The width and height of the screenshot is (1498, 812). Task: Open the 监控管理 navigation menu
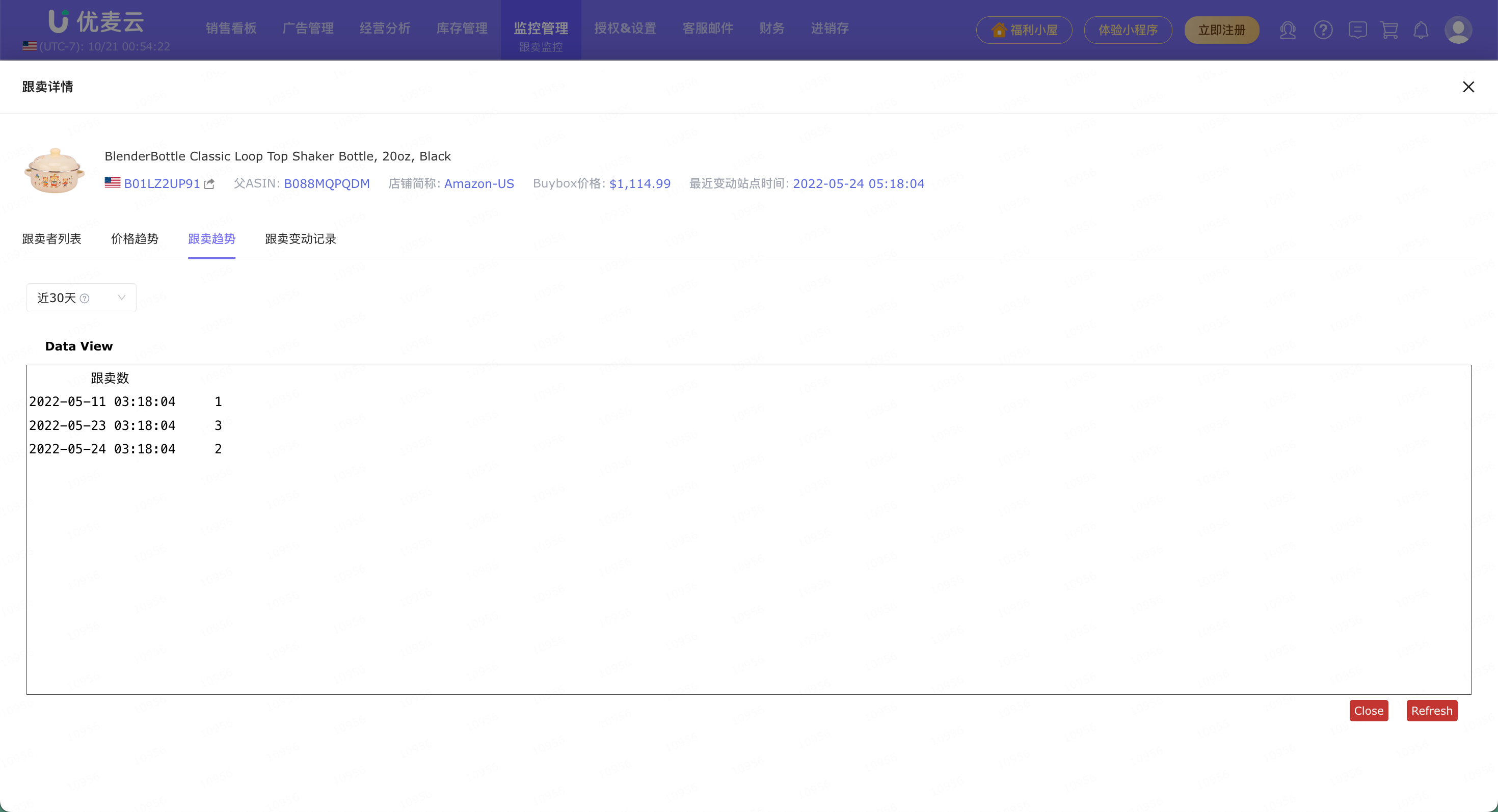(540, 28)
